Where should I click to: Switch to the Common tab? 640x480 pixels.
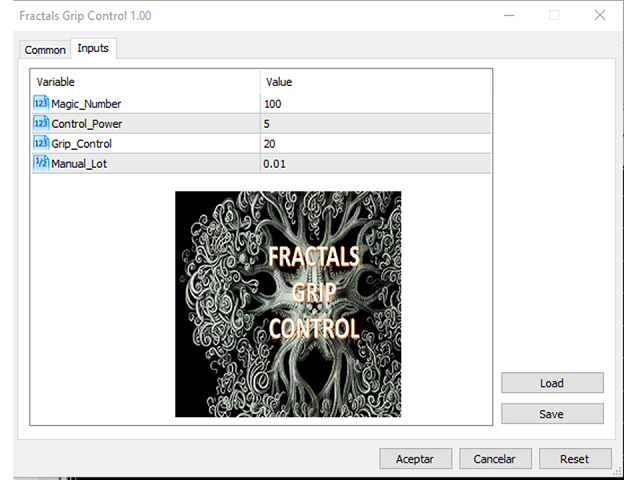45,50
